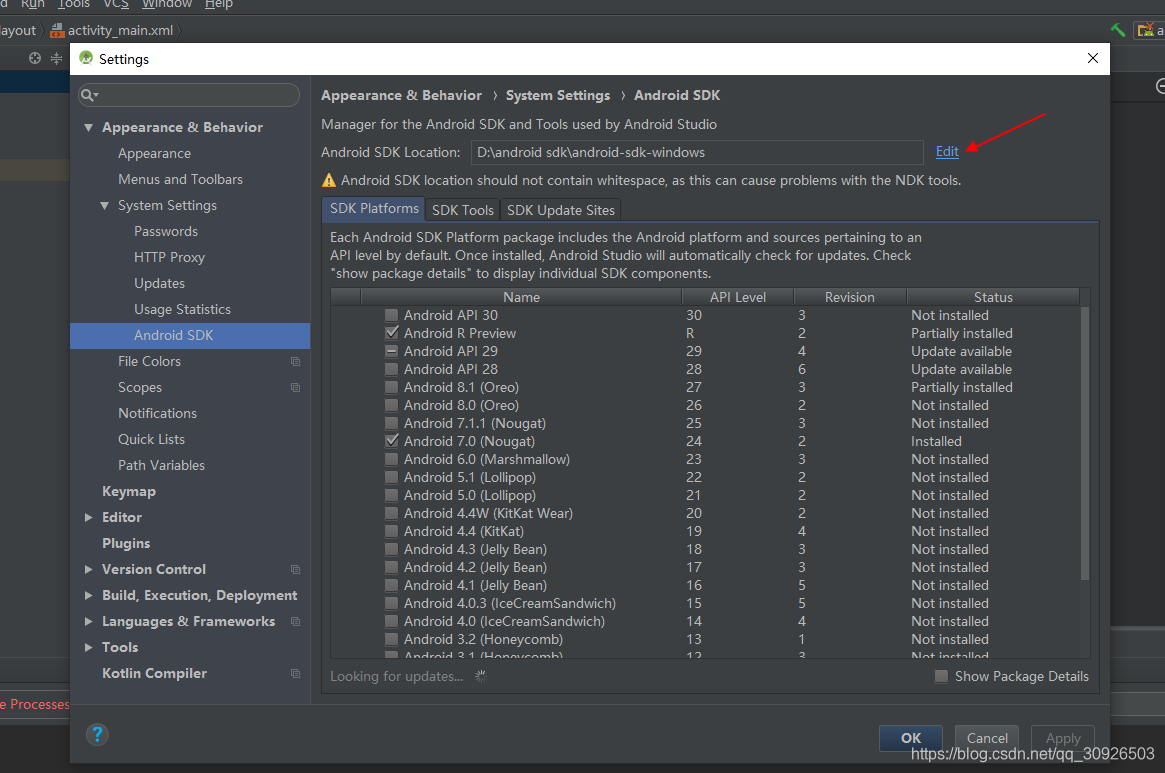Image resolution: width=1165 pixels, height=773 pixels.
Task: Check the Android 8.1 (Oreo) checkbox
Action: click(x=392, y=387)
